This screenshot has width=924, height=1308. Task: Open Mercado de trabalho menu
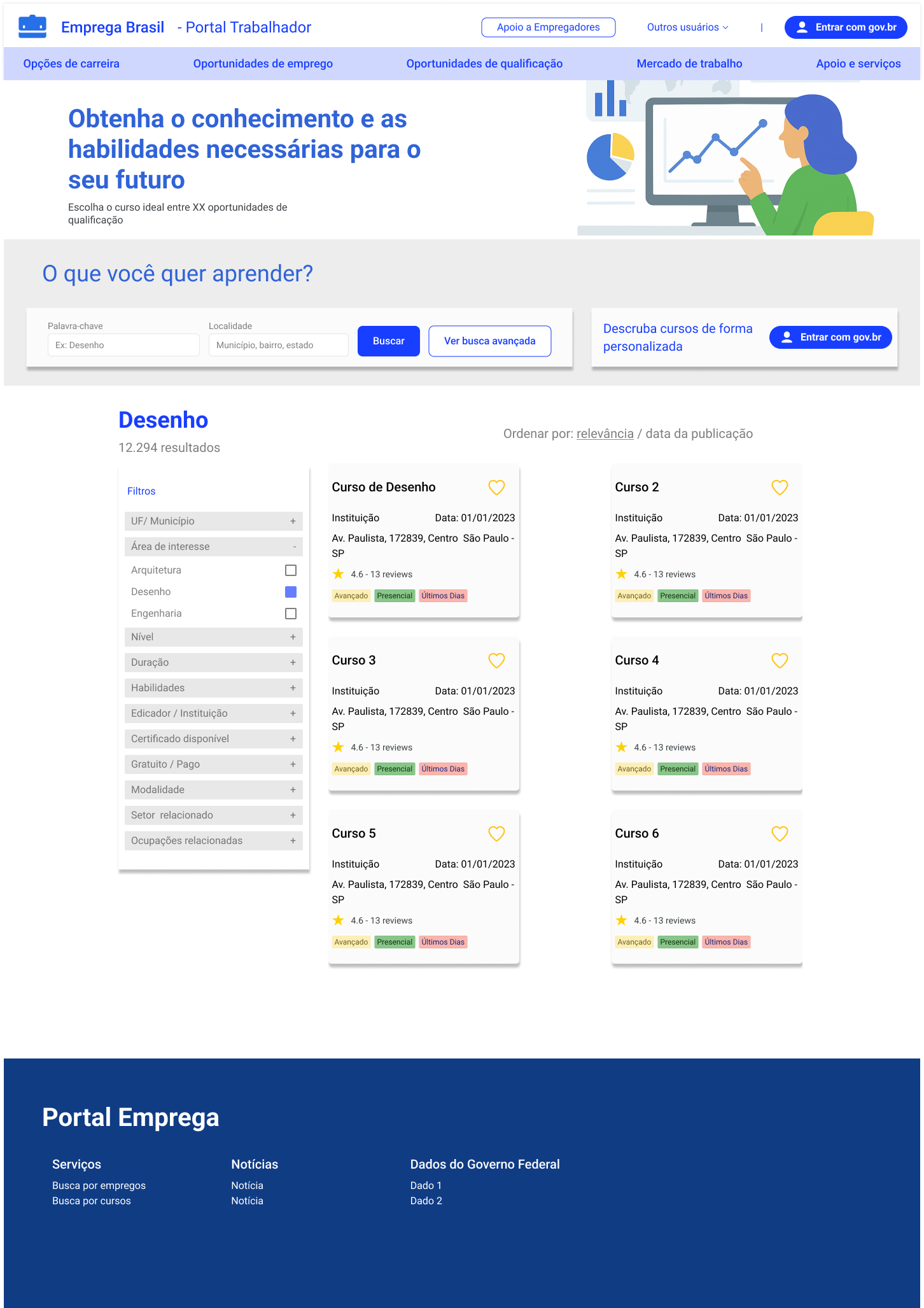(x=689, y=64)
